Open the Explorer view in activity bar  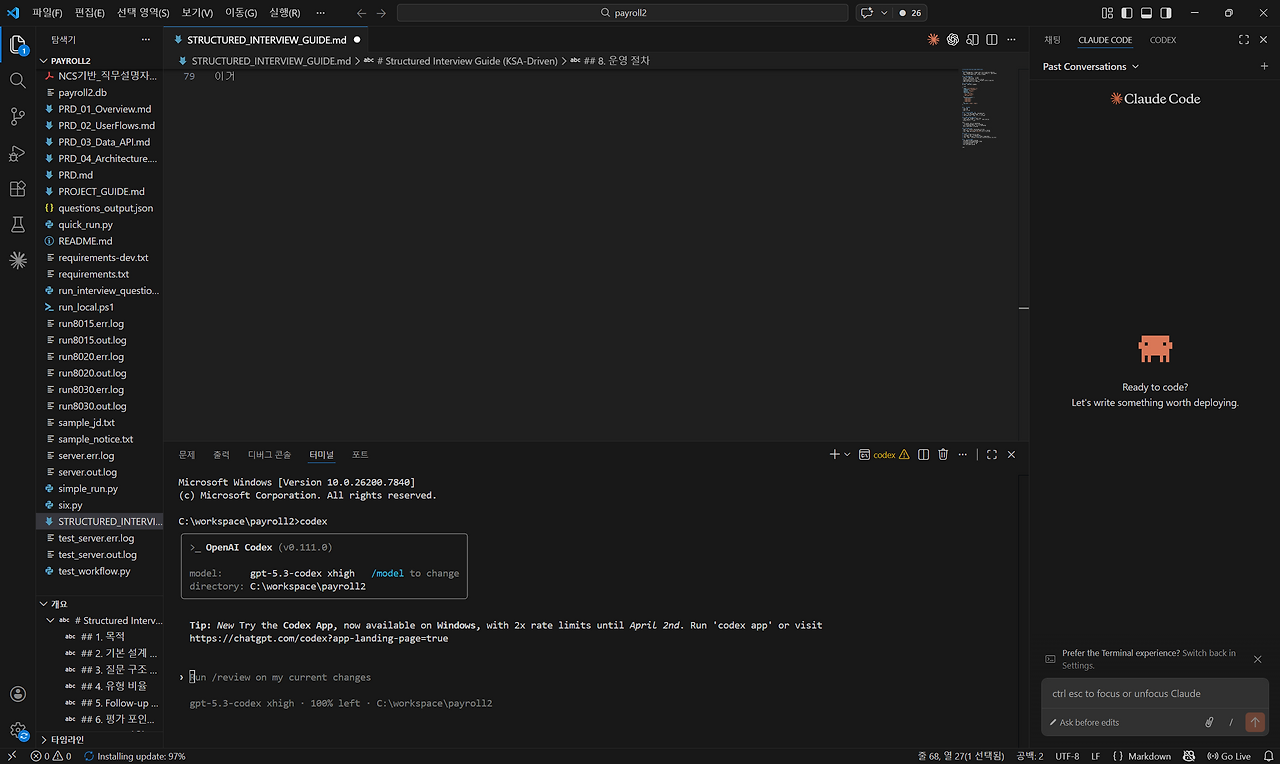[17, 45]
